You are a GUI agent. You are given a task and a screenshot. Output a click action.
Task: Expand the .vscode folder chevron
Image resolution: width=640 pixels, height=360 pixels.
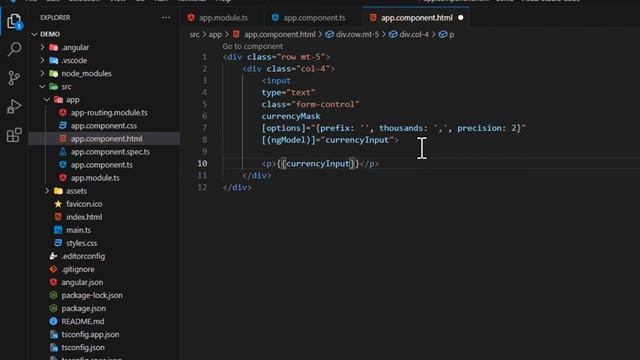(42, 60)
